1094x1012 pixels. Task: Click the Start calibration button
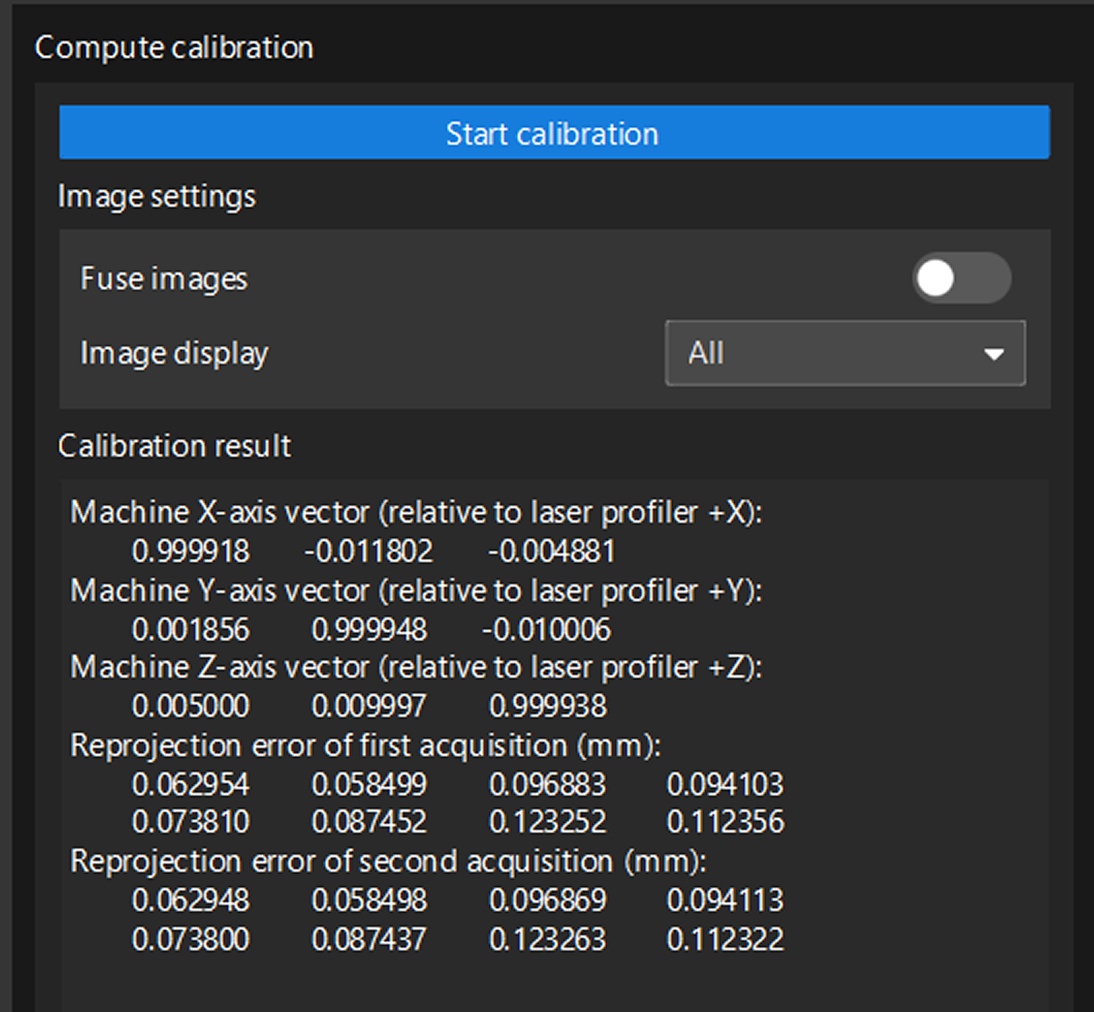[553, 133]
